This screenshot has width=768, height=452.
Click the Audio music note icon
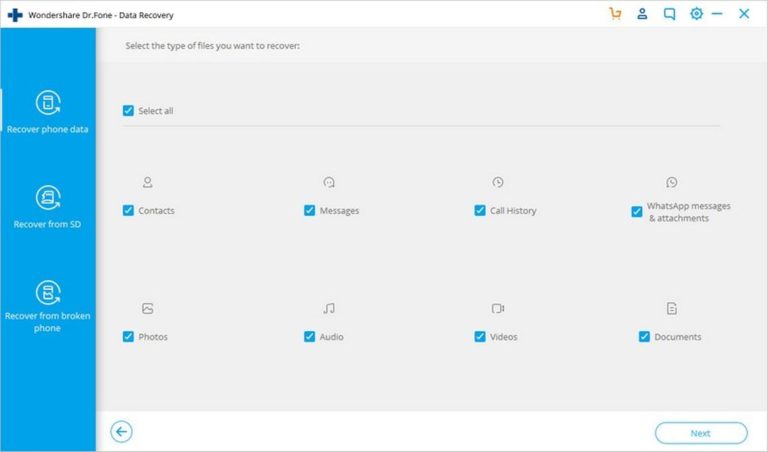click(329, 309)
